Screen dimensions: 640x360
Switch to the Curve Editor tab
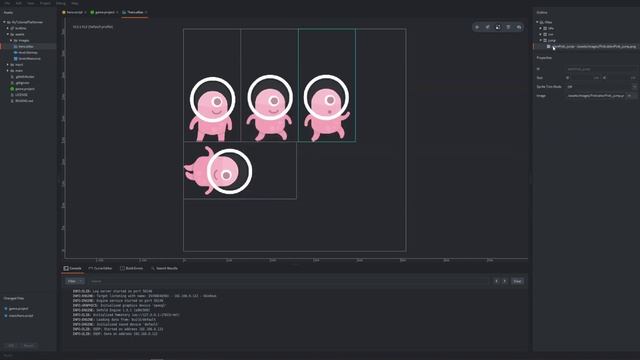[100, 268]
